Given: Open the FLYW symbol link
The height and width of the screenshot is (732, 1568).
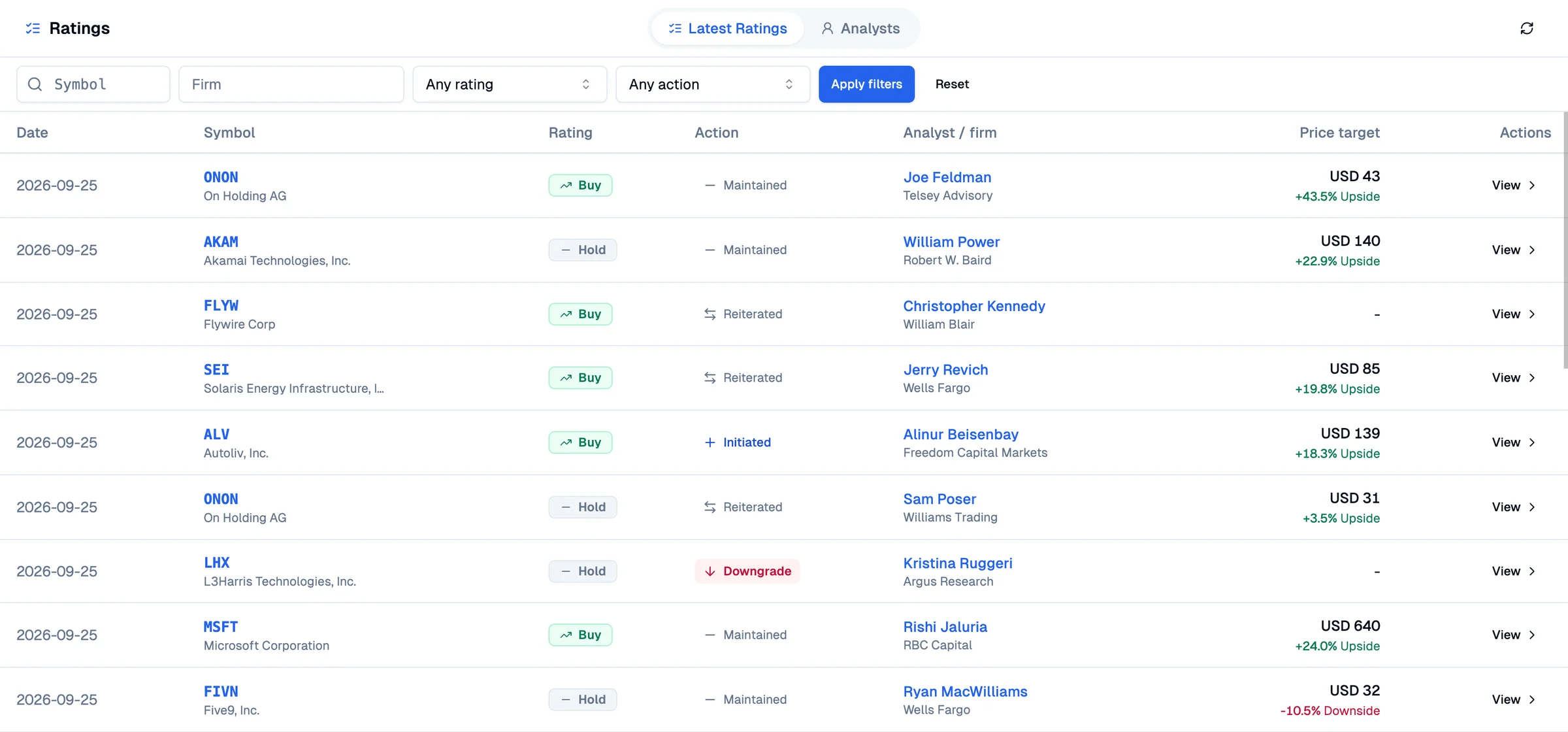Looking at the screenshot, I should pyautogui.click(x=221, y=306).
